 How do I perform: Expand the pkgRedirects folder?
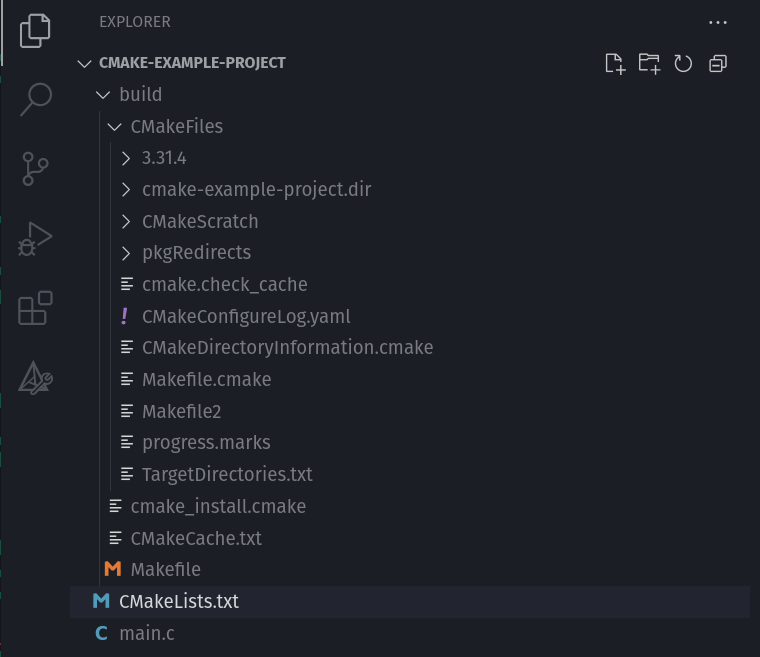196,253
